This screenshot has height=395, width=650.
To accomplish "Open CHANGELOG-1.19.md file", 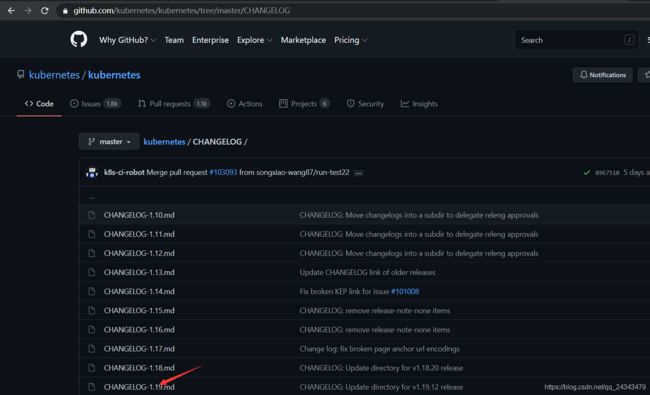I will click(139, 387).
